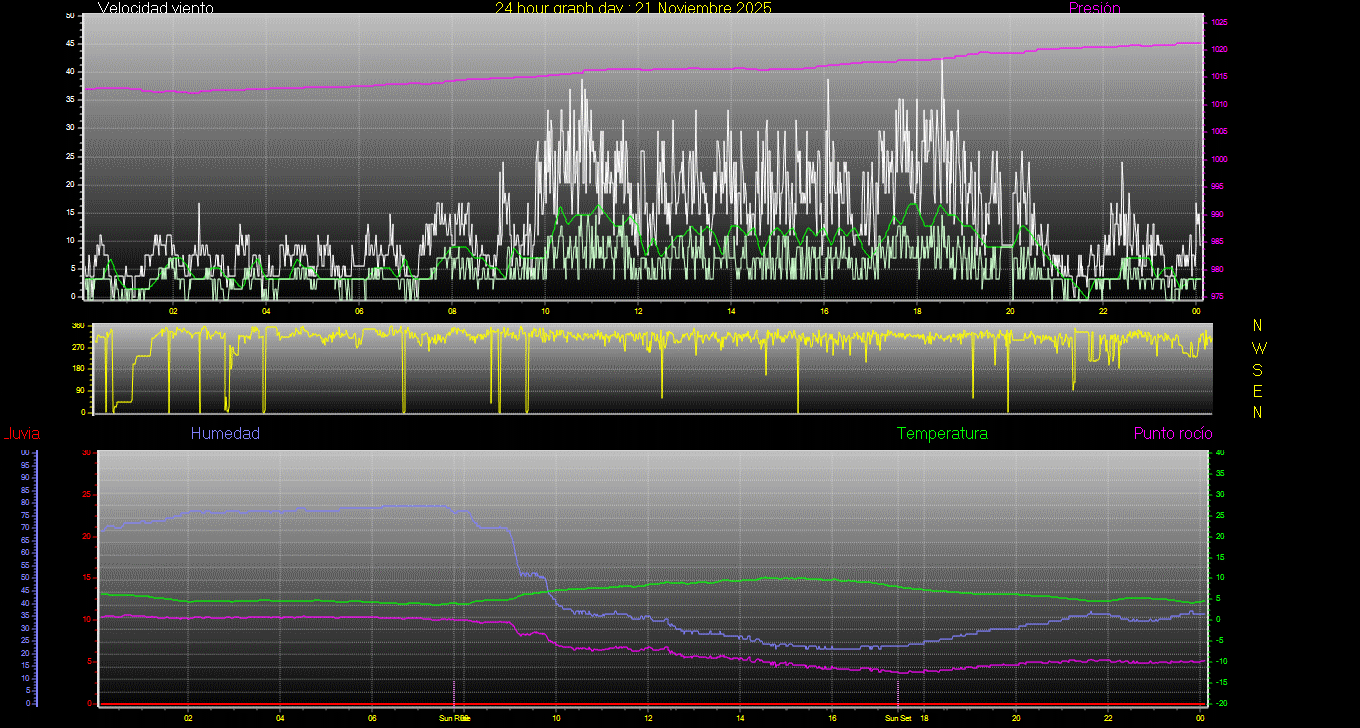Click the 360 tick on wind direction axis

tap(78, 326)
